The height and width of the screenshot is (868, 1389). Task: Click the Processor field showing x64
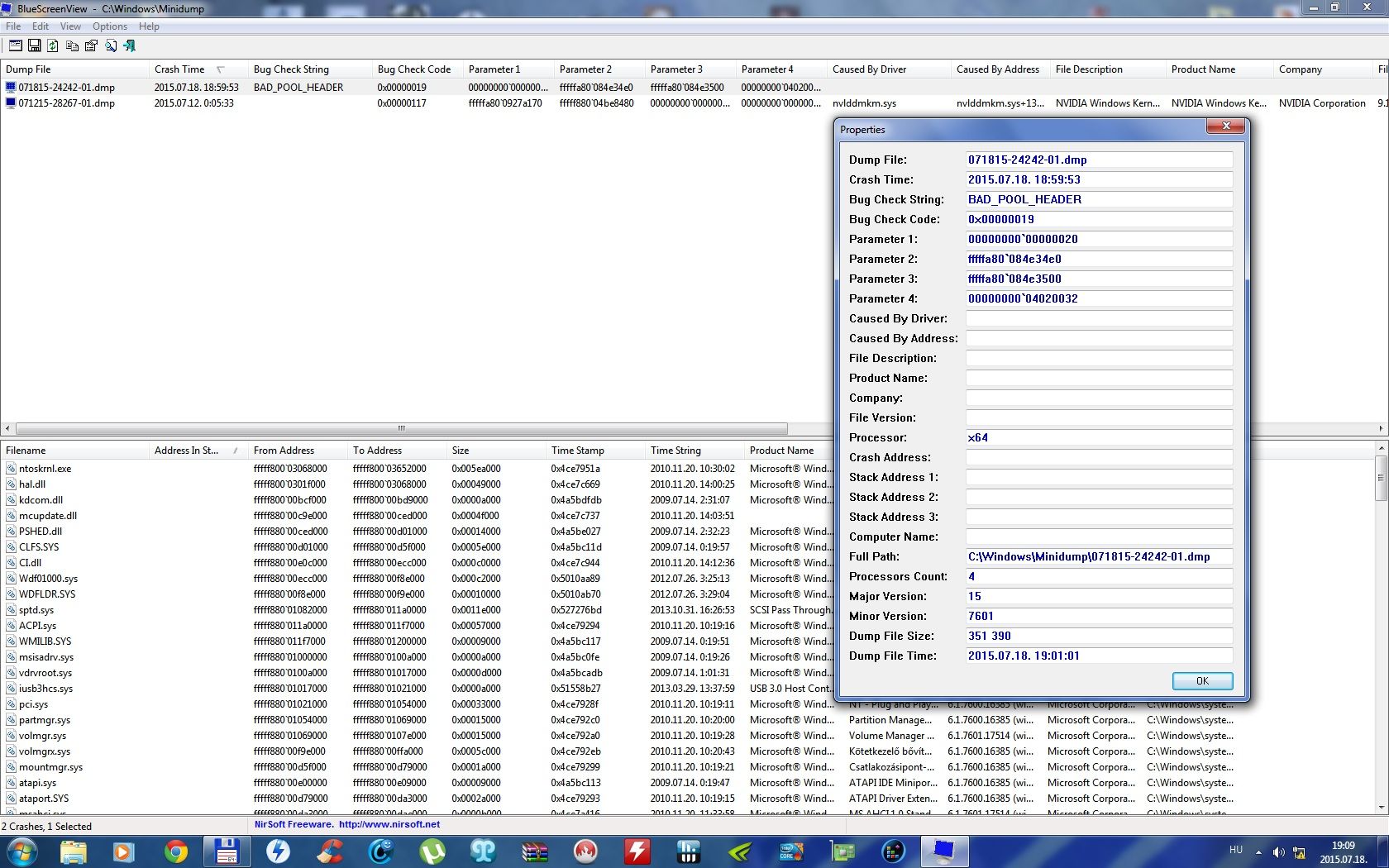pos(1099,437)
